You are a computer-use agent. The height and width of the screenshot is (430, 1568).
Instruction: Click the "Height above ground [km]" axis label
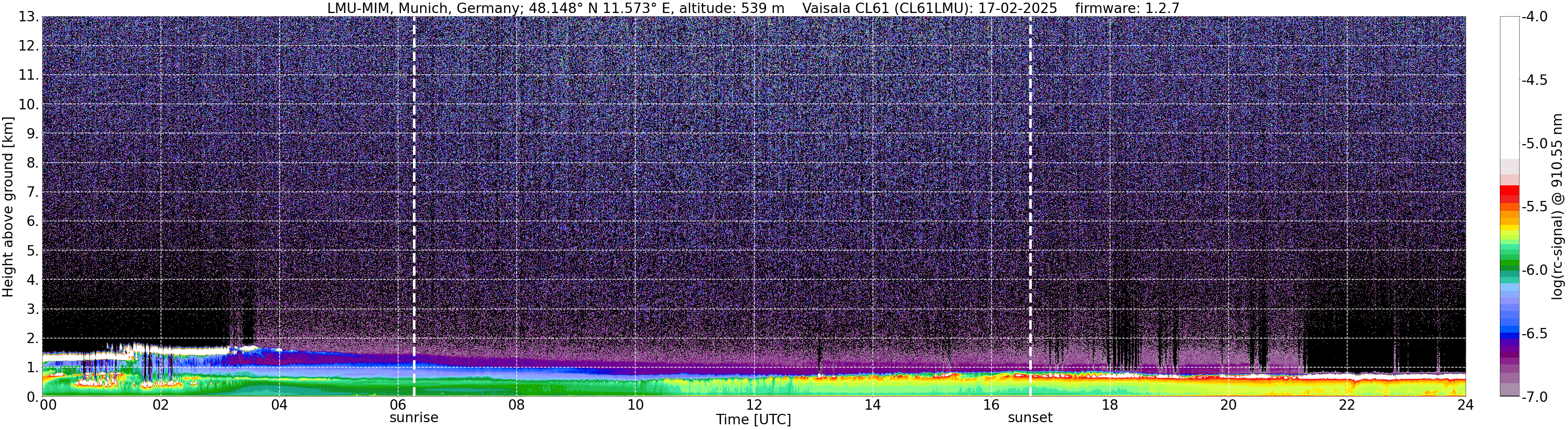pos(8,207)
